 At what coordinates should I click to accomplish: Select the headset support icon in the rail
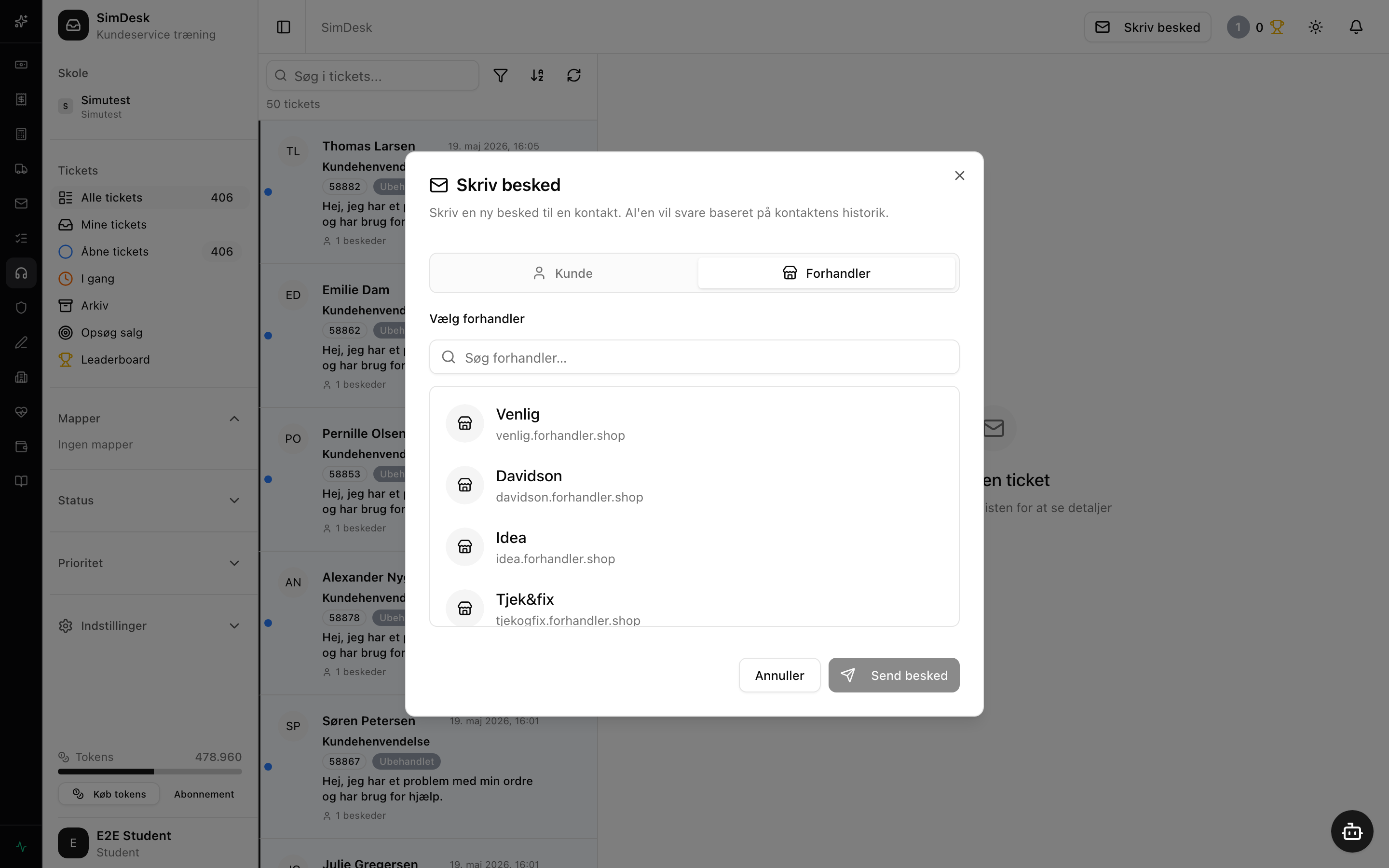point(21,272)
